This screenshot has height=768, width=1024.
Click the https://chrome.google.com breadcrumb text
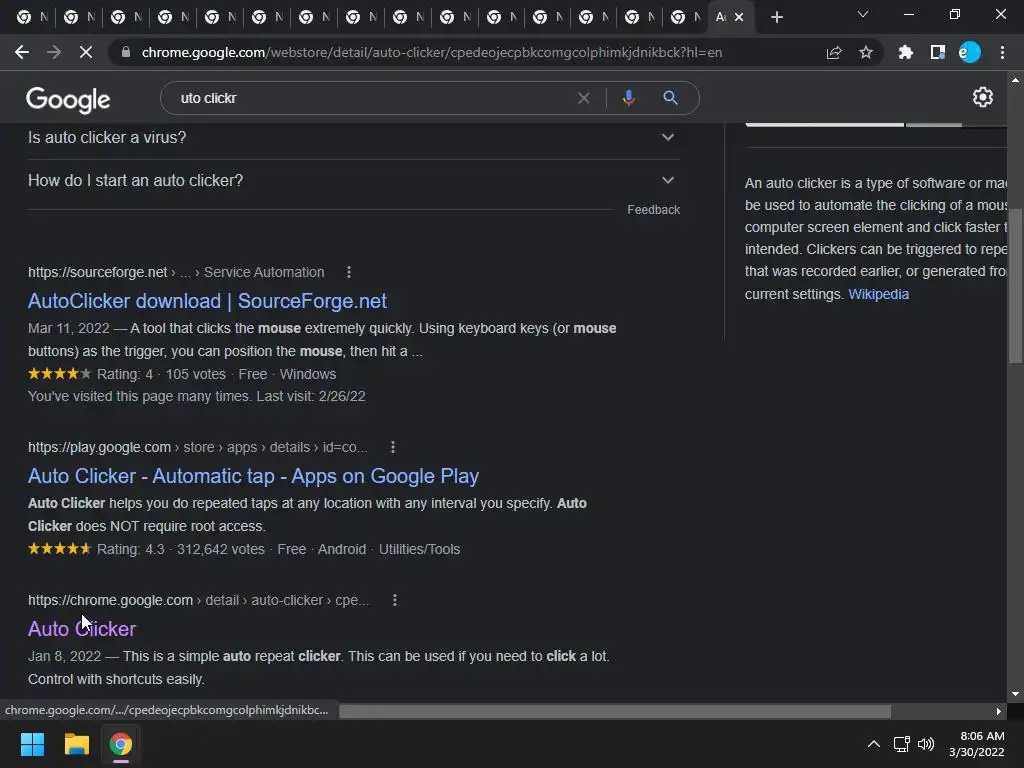[110, 600]
